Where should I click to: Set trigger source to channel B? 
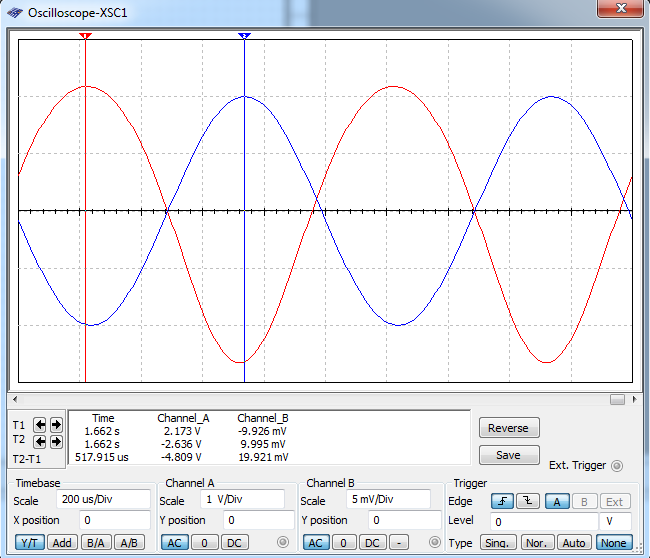point(585,501)
